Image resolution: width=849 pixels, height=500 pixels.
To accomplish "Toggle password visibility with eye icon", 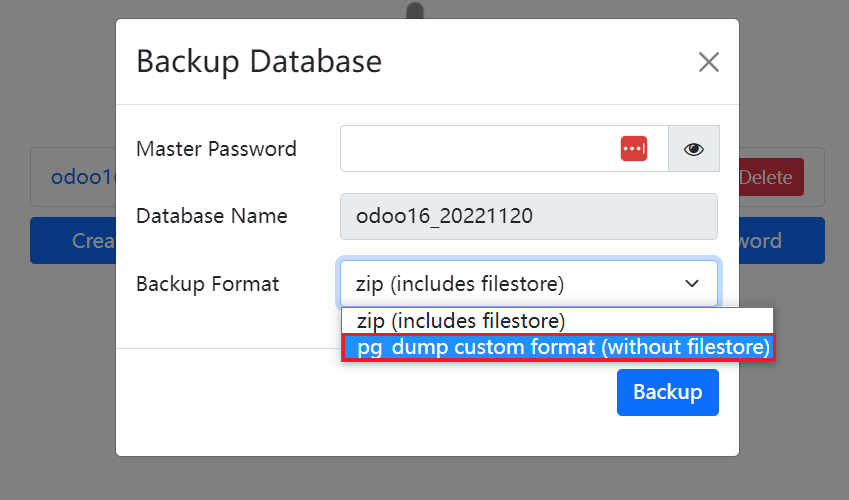I will point(694,149).
